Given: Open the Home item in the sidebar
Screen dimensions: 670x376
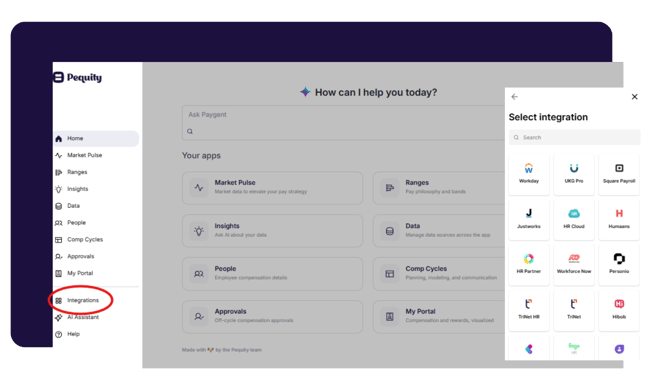Looking at the screenshot, I should pyautogui.click(x=96, y=138).
